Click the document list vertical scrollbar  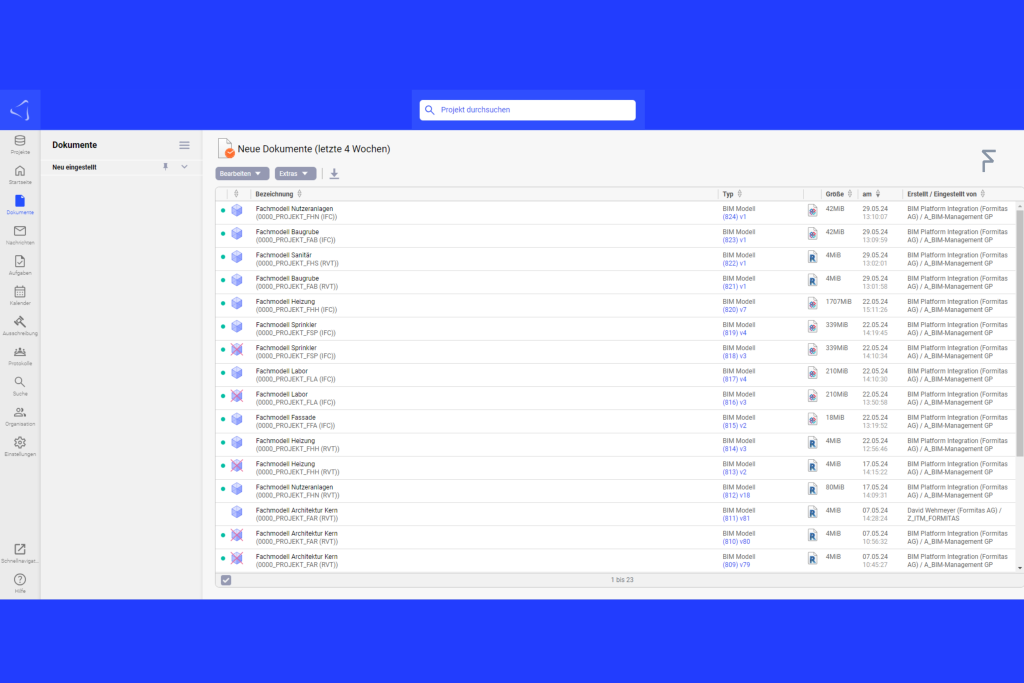[x=1019, y=330]
